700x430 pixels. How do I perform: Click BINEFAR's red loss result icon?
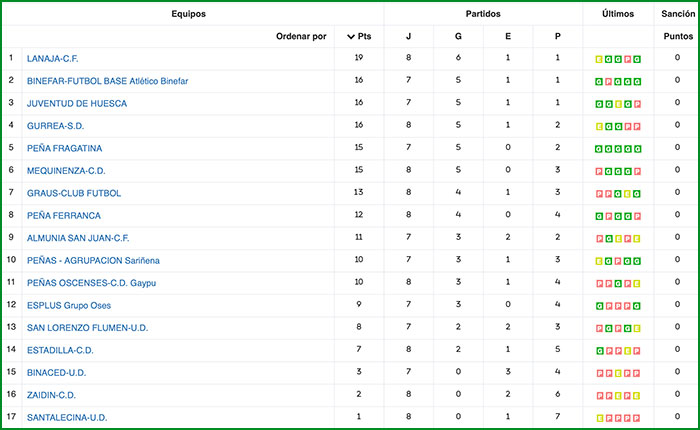click(x=608, y=82)
